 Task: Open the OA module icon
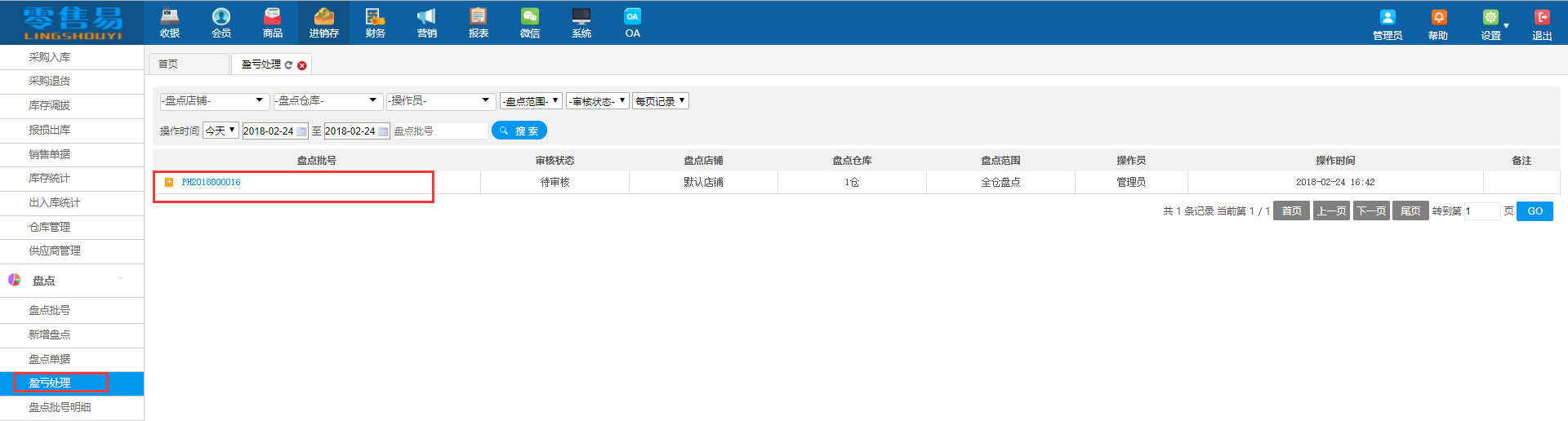click(633, 16)
